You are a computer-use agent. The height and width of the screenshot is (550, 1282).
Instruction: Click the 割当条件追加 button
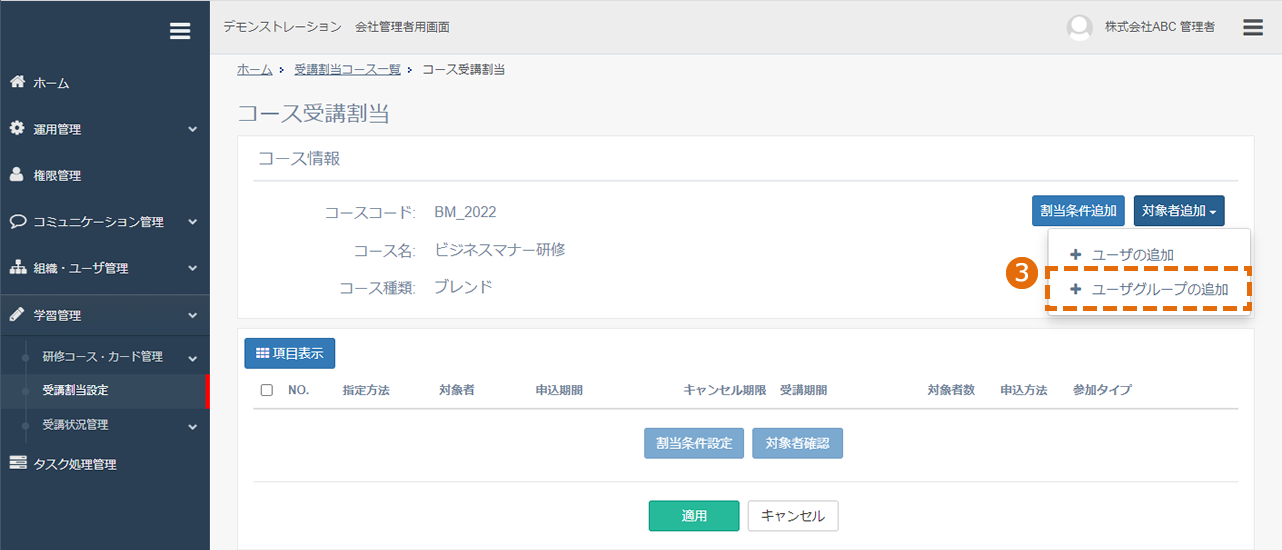click(1079, 211)
